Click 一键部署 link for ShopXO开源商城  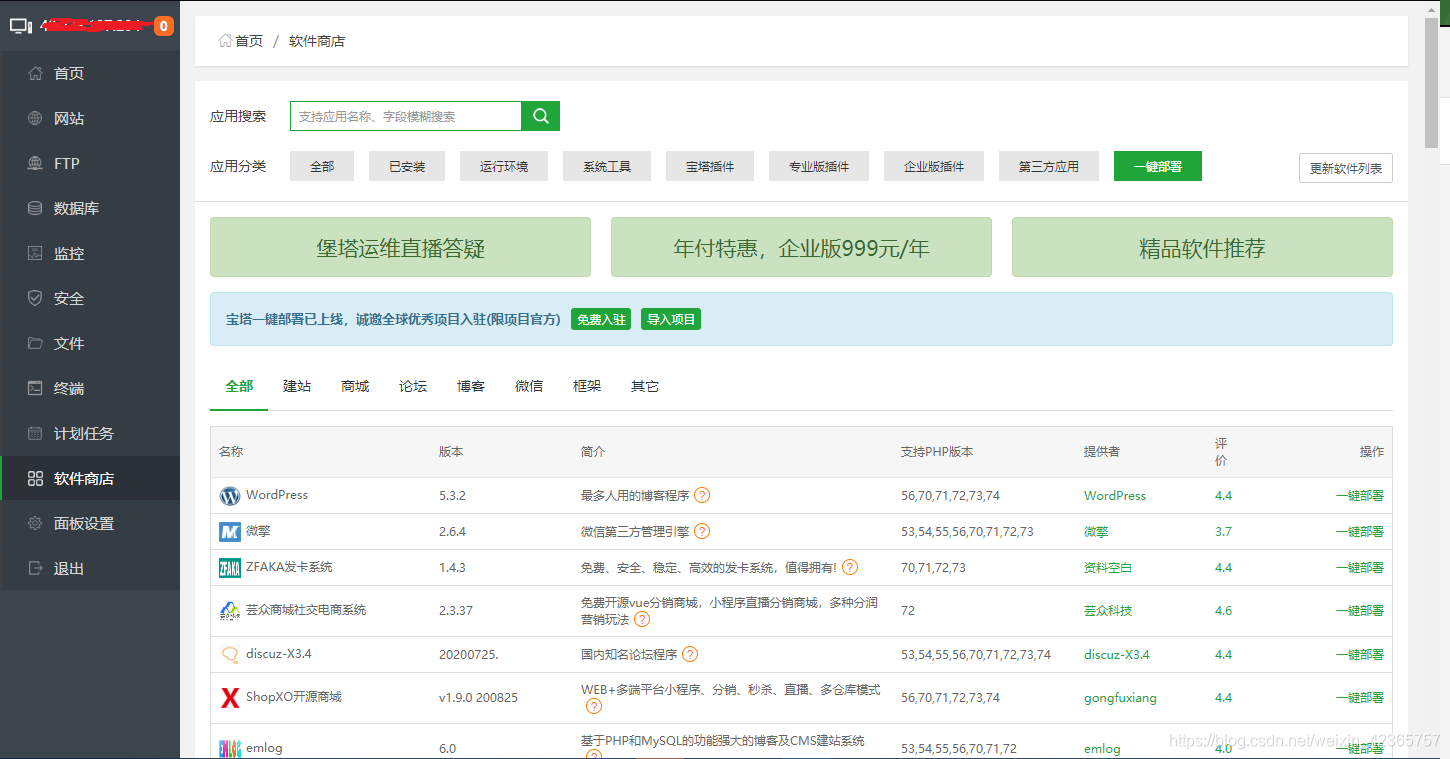(x=1360, y=697)
